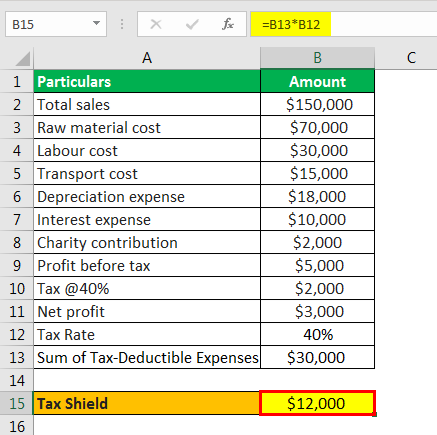Select column A header
The width and height of the screenshot is (437, 435).
[147, 58]
